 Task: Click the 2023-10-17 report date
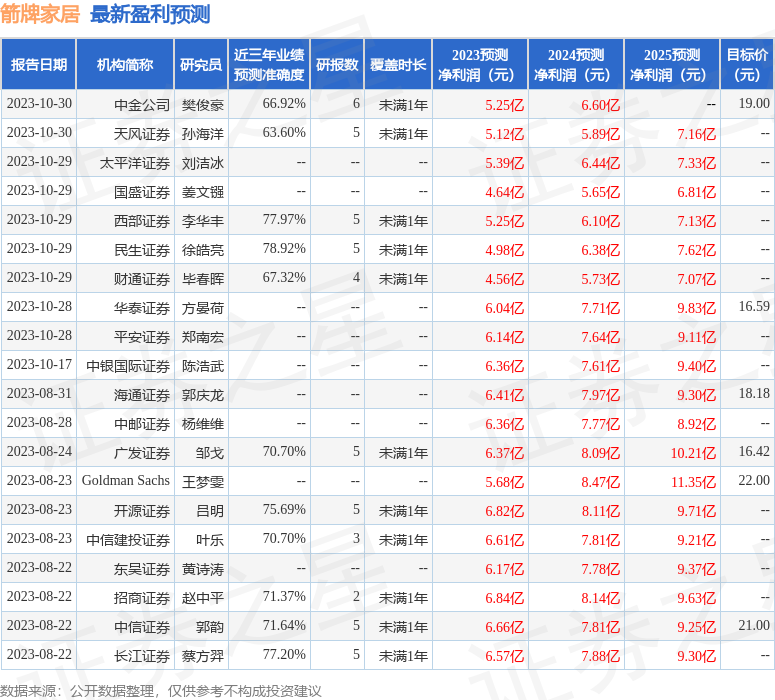[39, 364]
